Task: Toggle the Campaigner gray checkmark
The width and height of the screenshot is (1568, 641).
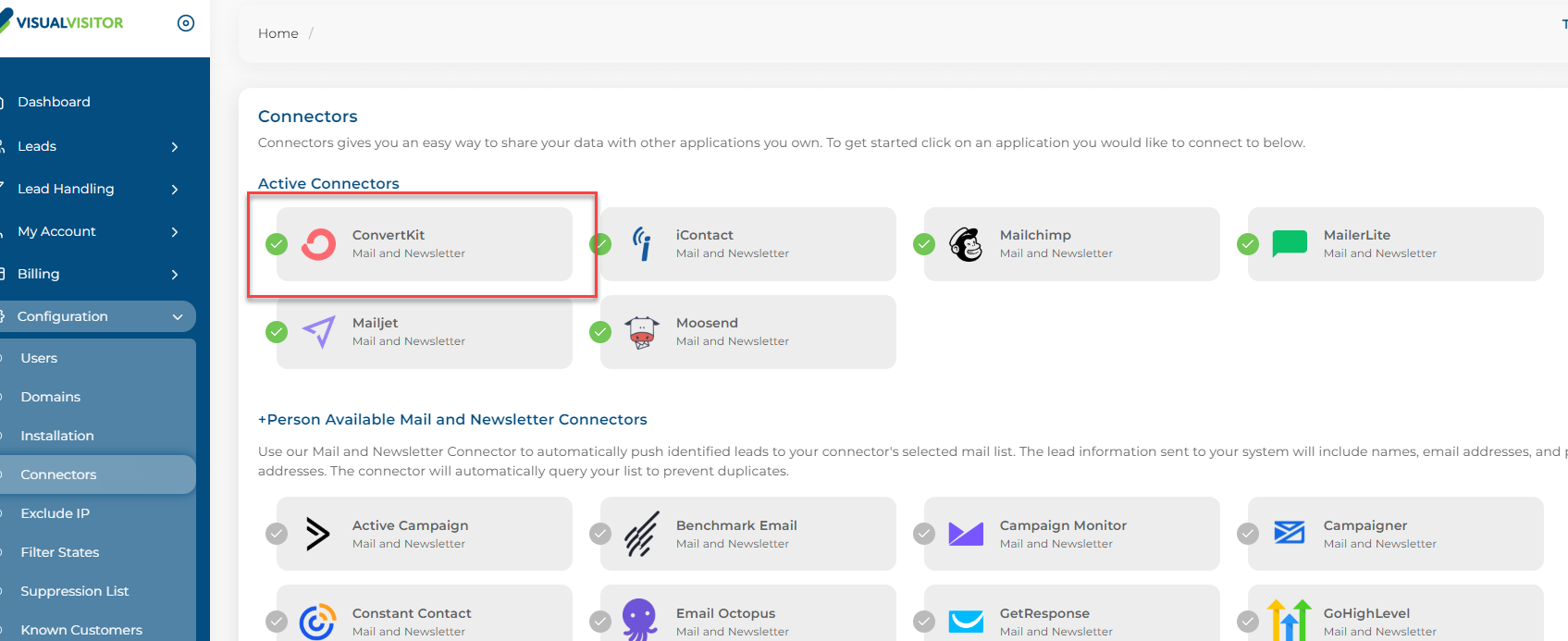Action: 1248,534
